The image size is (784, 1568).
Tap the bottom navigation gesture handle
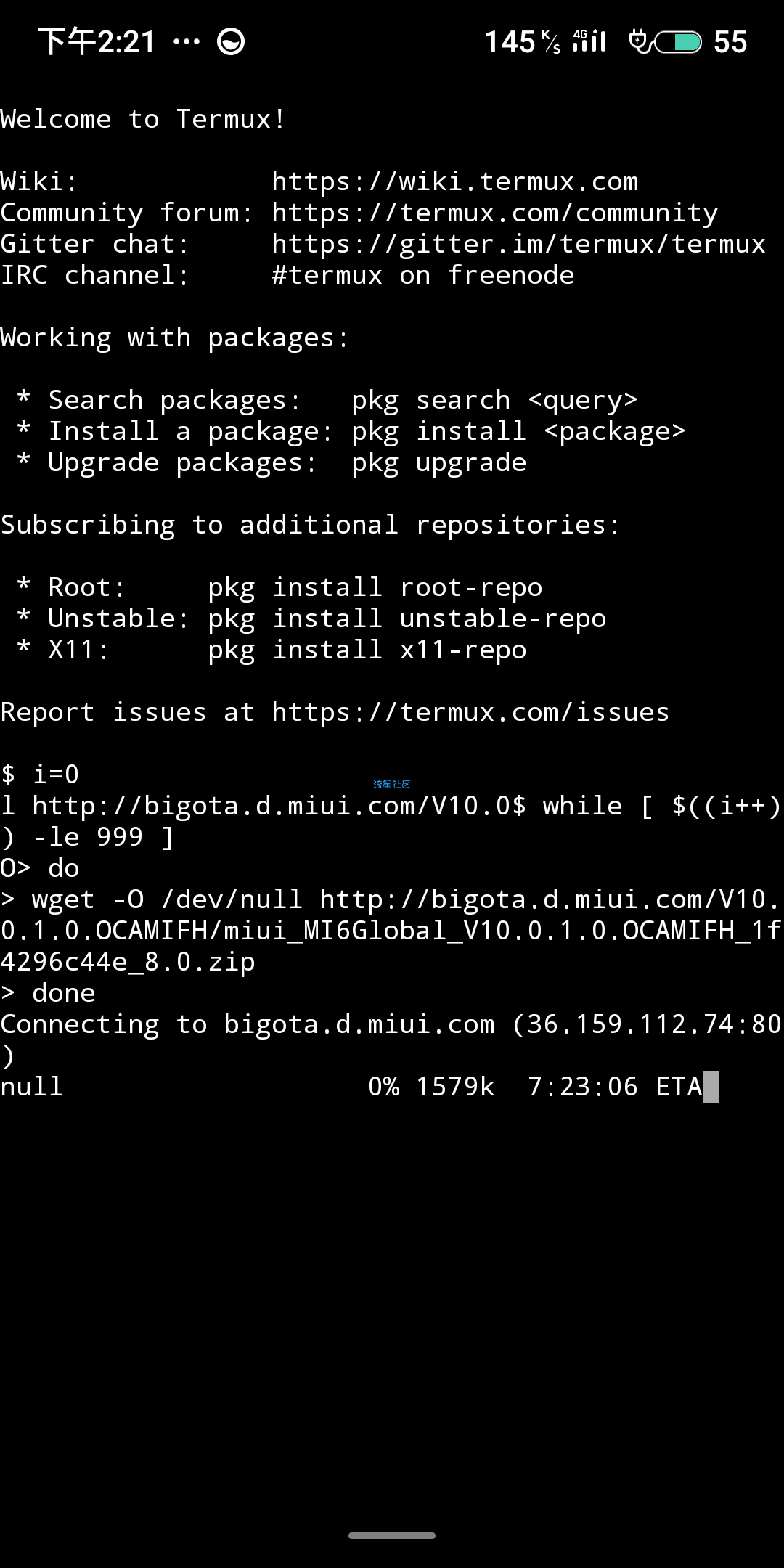click(392, 1535)
